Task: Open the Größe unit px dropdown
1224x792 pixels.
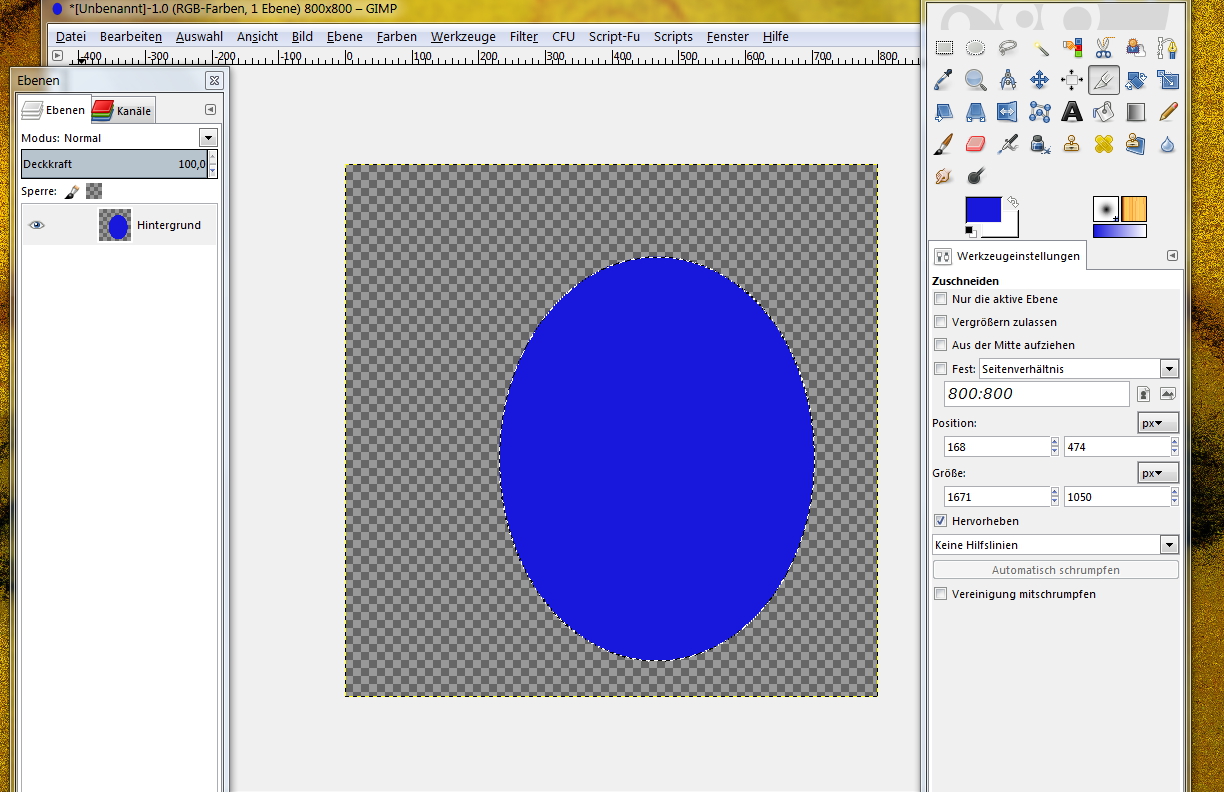Action: (x=1159, y=473)
